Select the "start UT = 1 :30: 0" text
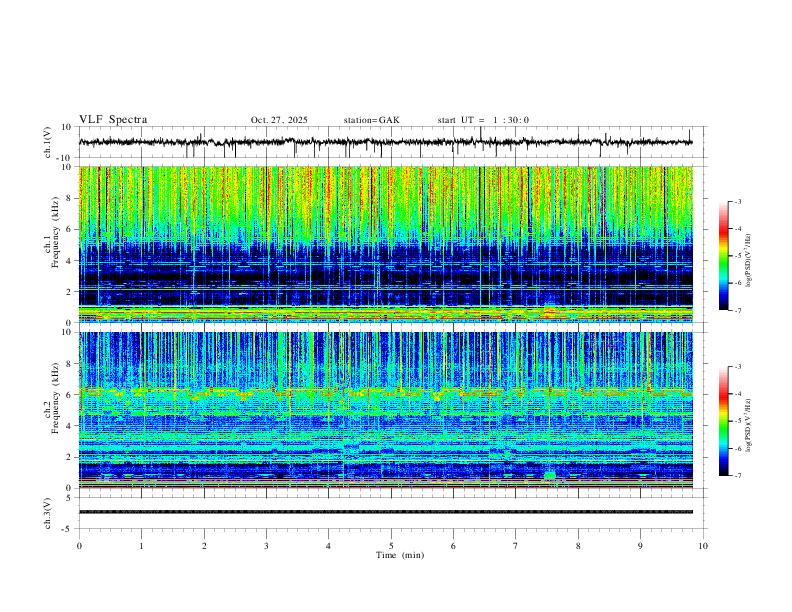792x612 pixels. [483, 120]
